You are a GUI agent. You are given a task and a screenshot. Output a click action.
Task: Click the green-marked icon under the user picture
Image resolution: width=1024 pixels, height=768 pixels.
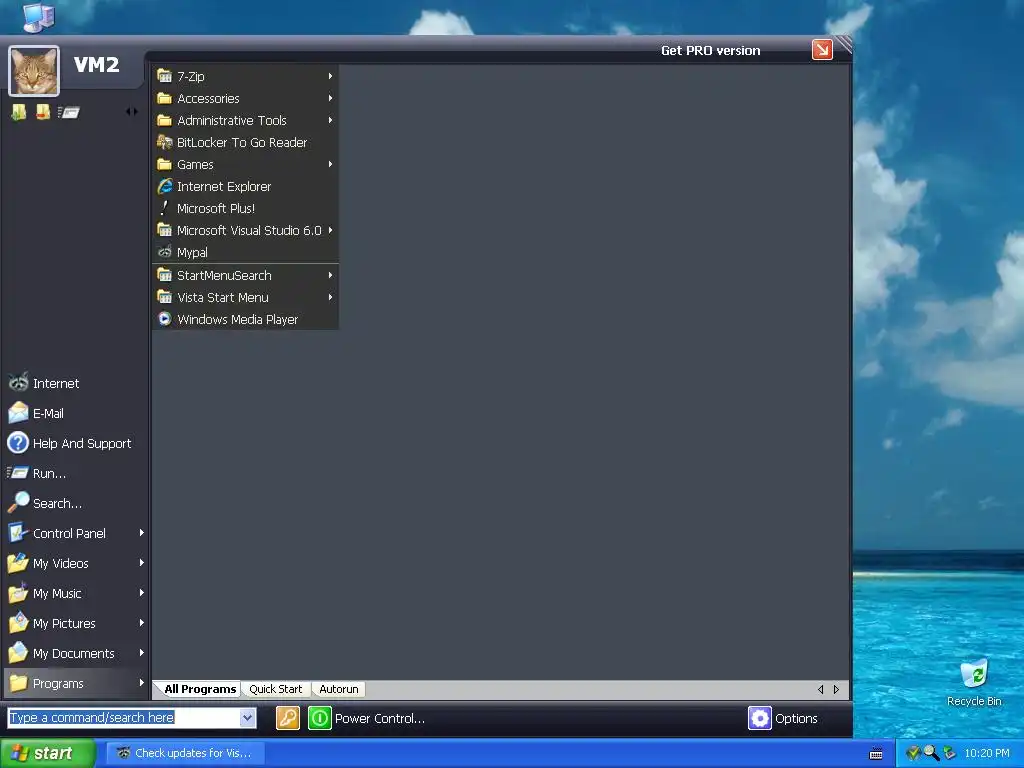point(18,112)
